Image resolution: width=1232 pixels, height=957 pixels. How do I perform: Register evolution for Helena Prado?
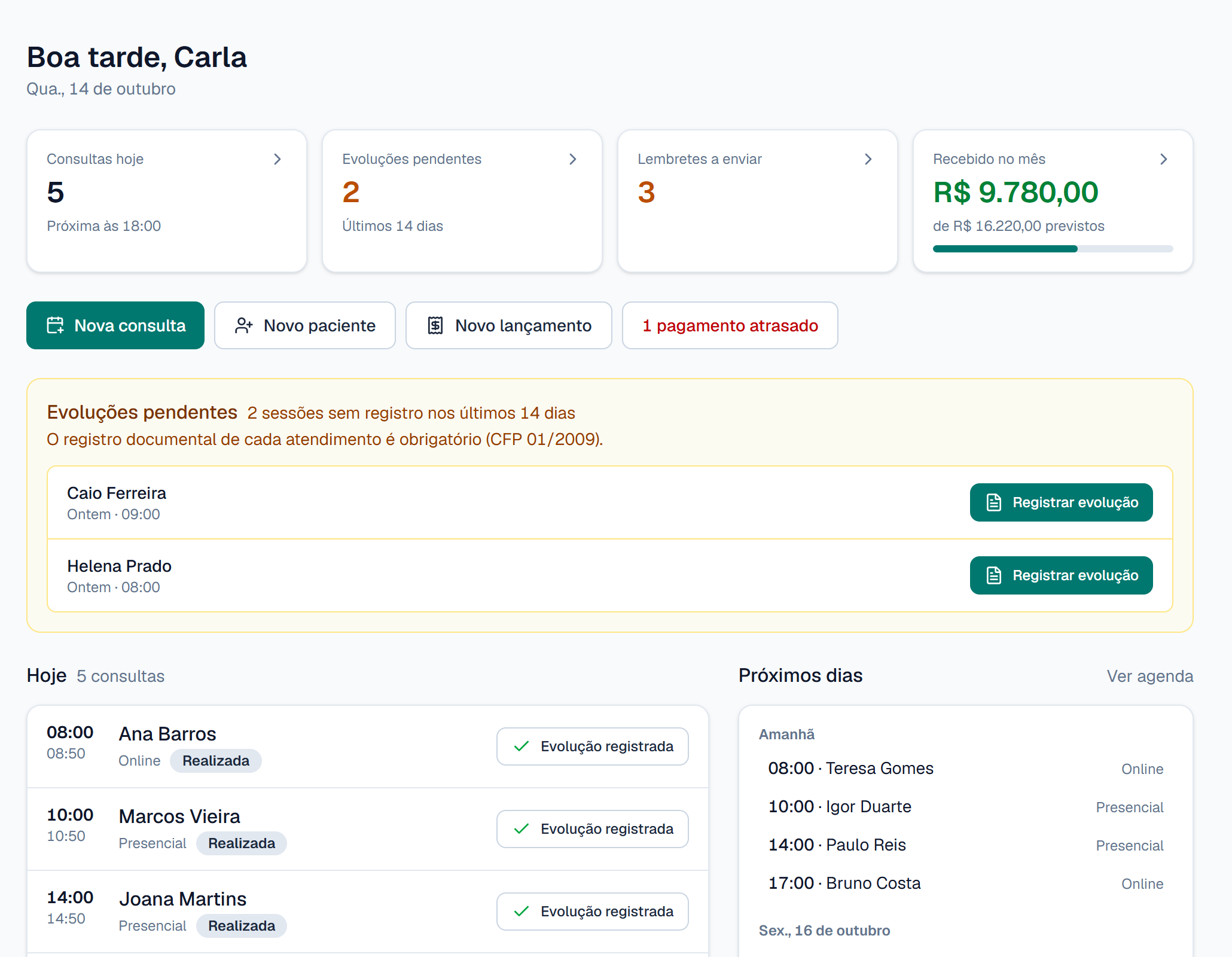(1062, 575)
